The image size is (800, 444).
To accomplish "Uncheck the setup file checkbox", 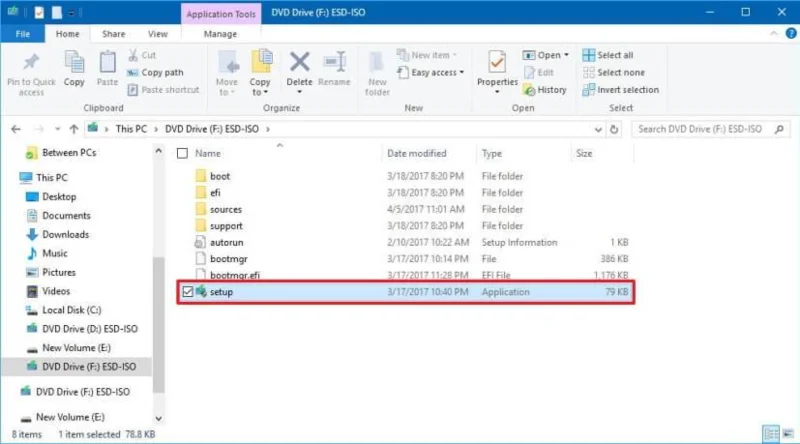I will click(187, 292).
